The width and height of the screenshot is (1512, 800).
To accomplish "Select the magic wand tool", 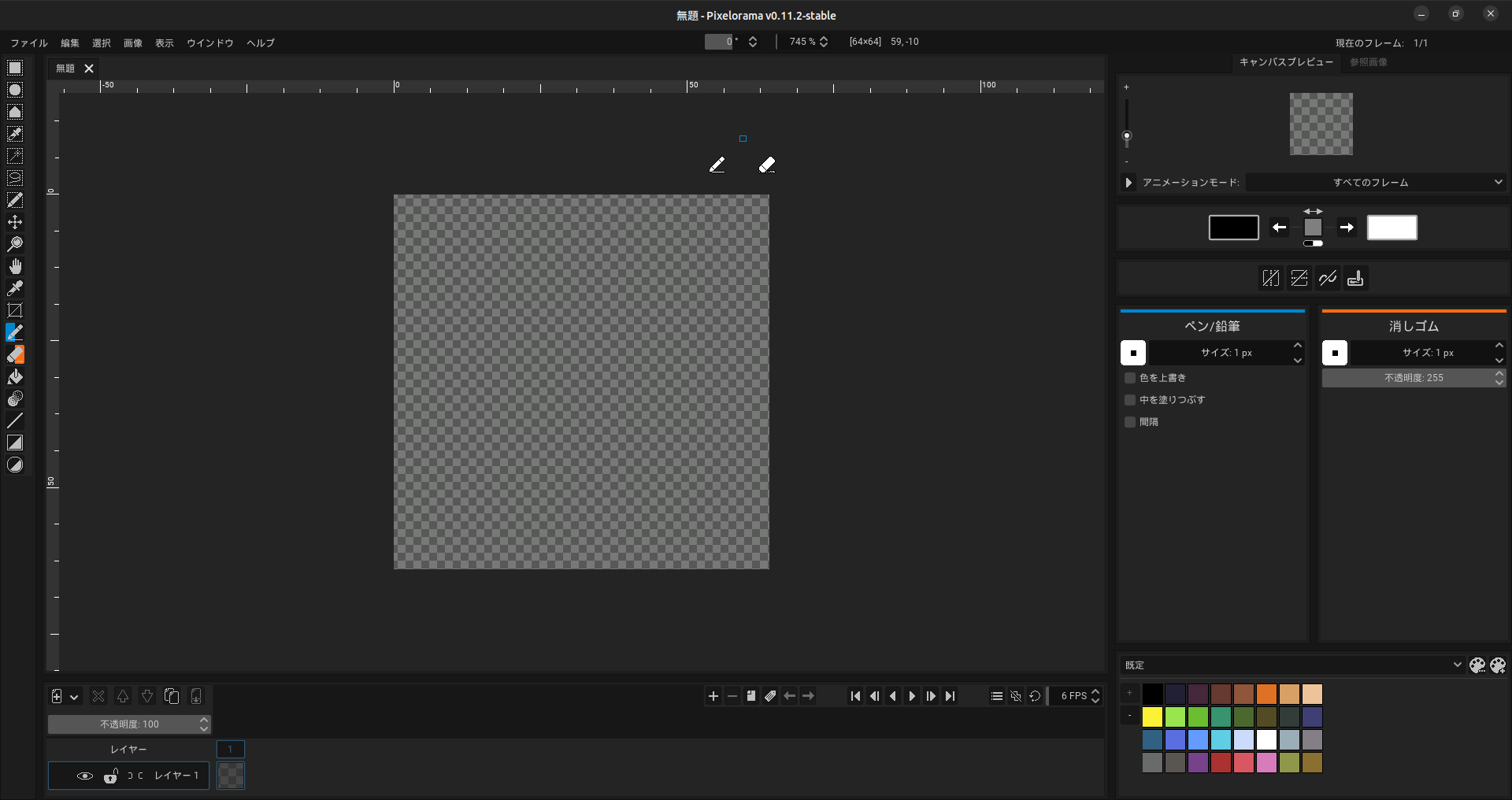I will 16,155.
